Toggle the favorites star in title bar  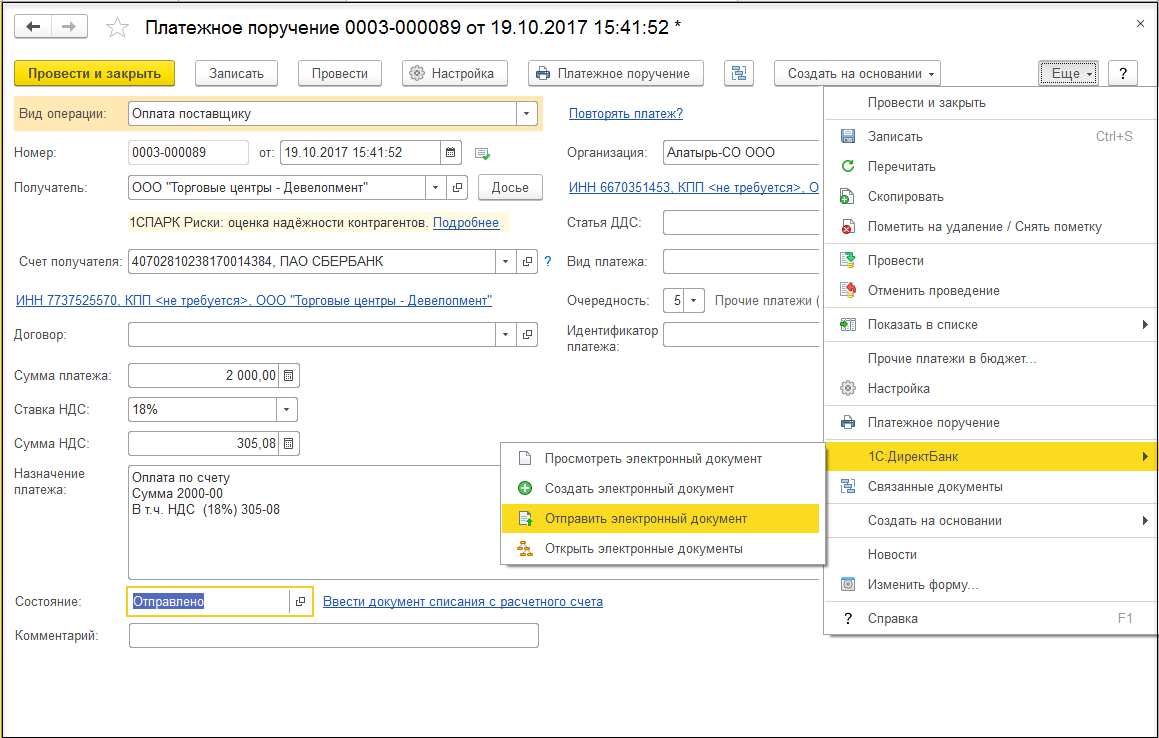coord(116,28)
